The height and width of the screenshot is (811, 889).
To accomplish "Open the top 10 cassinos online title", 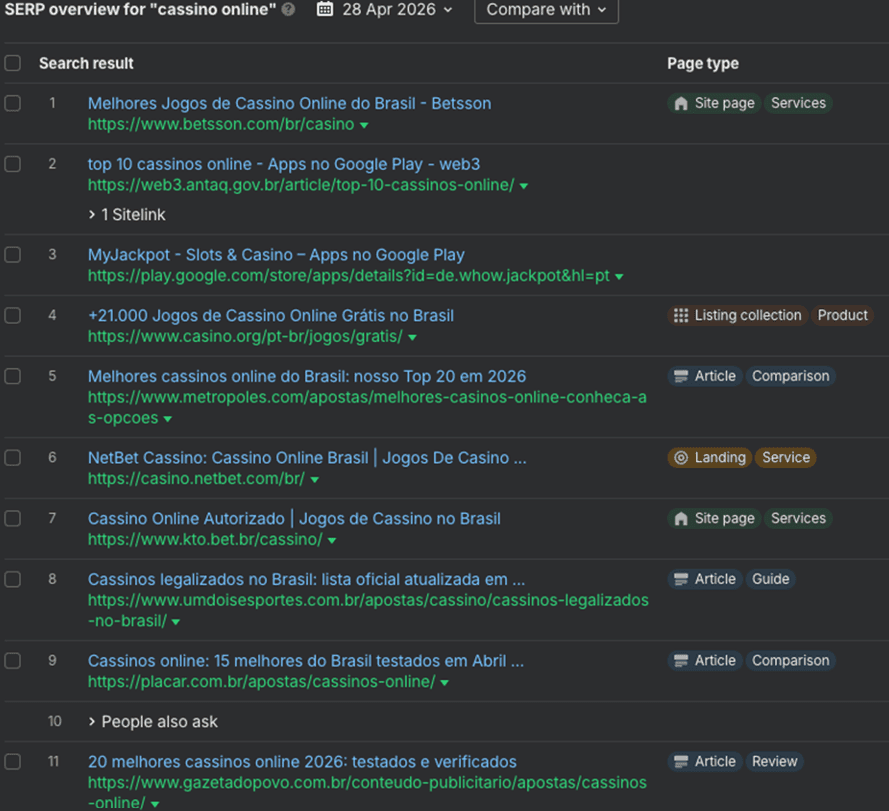I will click(283, 164).
